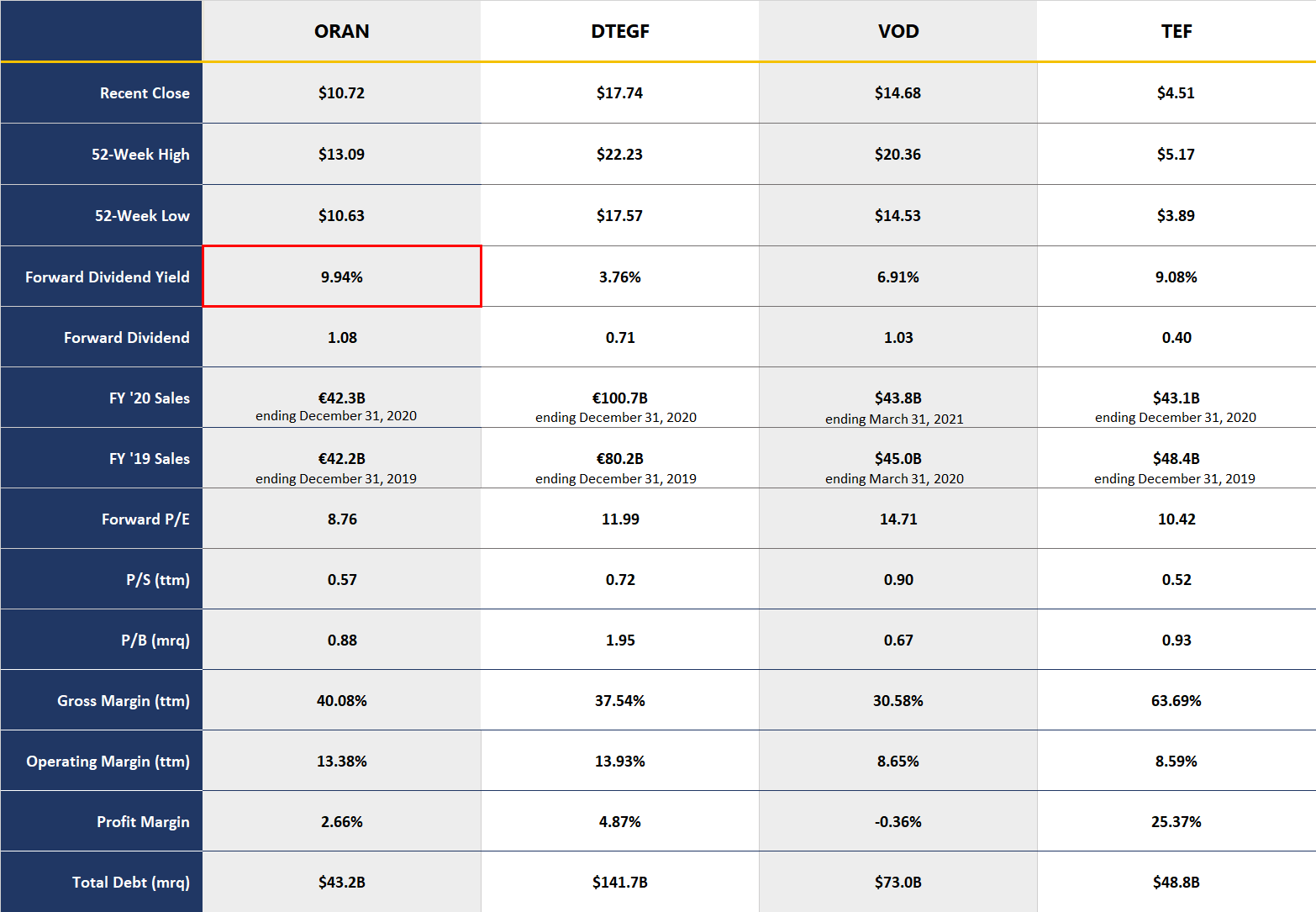Select VOD forward P/E 14.71

point(898,519)
